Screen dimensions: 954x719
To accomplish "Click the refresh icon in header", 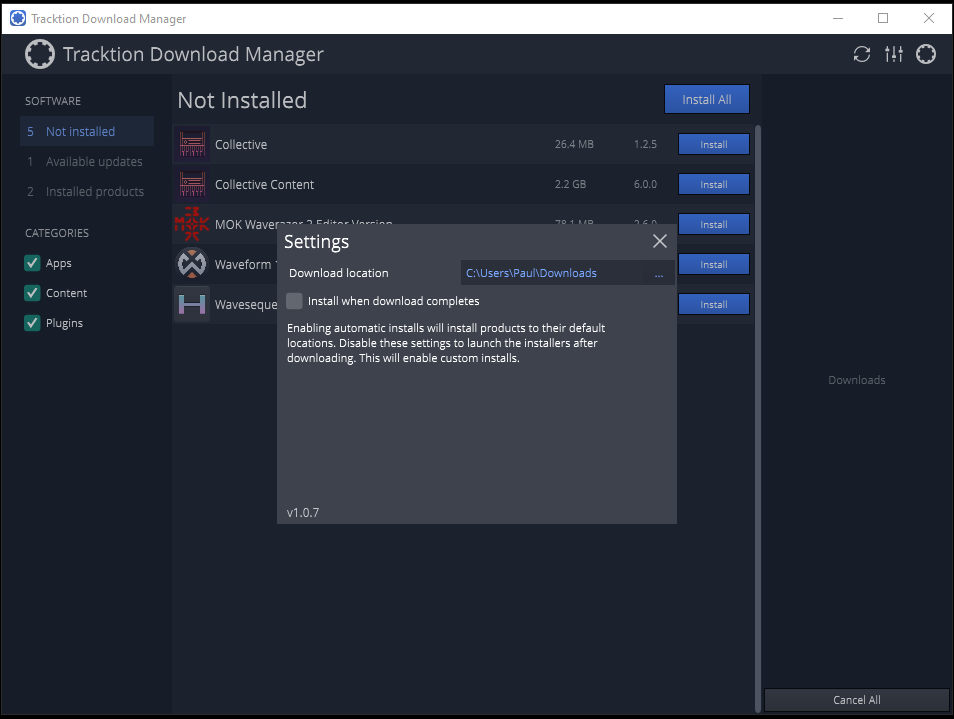I will [862, 54].
